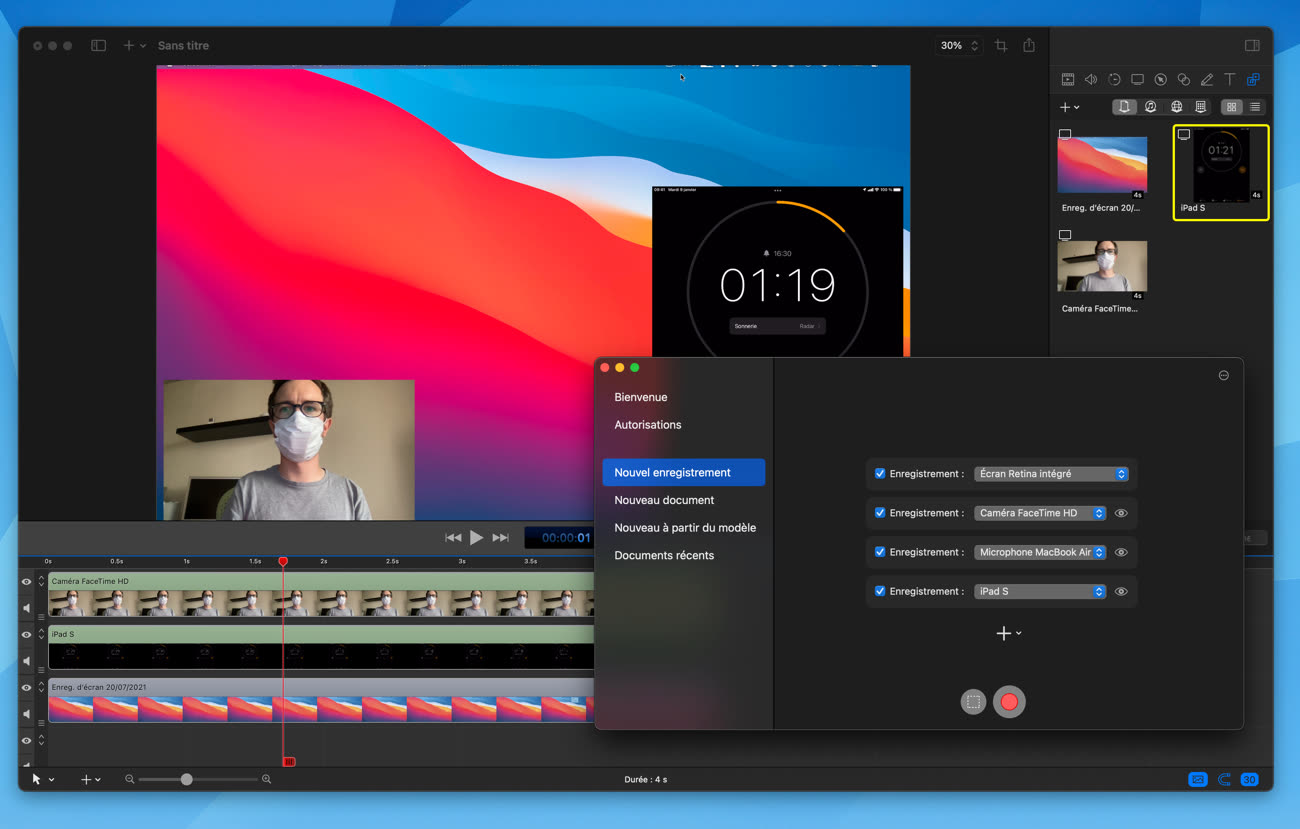This screenshot has width=1300, height=829.
Task: Uncheck Enregistrement for Écran Retina intégré
Action: (880, 474)
